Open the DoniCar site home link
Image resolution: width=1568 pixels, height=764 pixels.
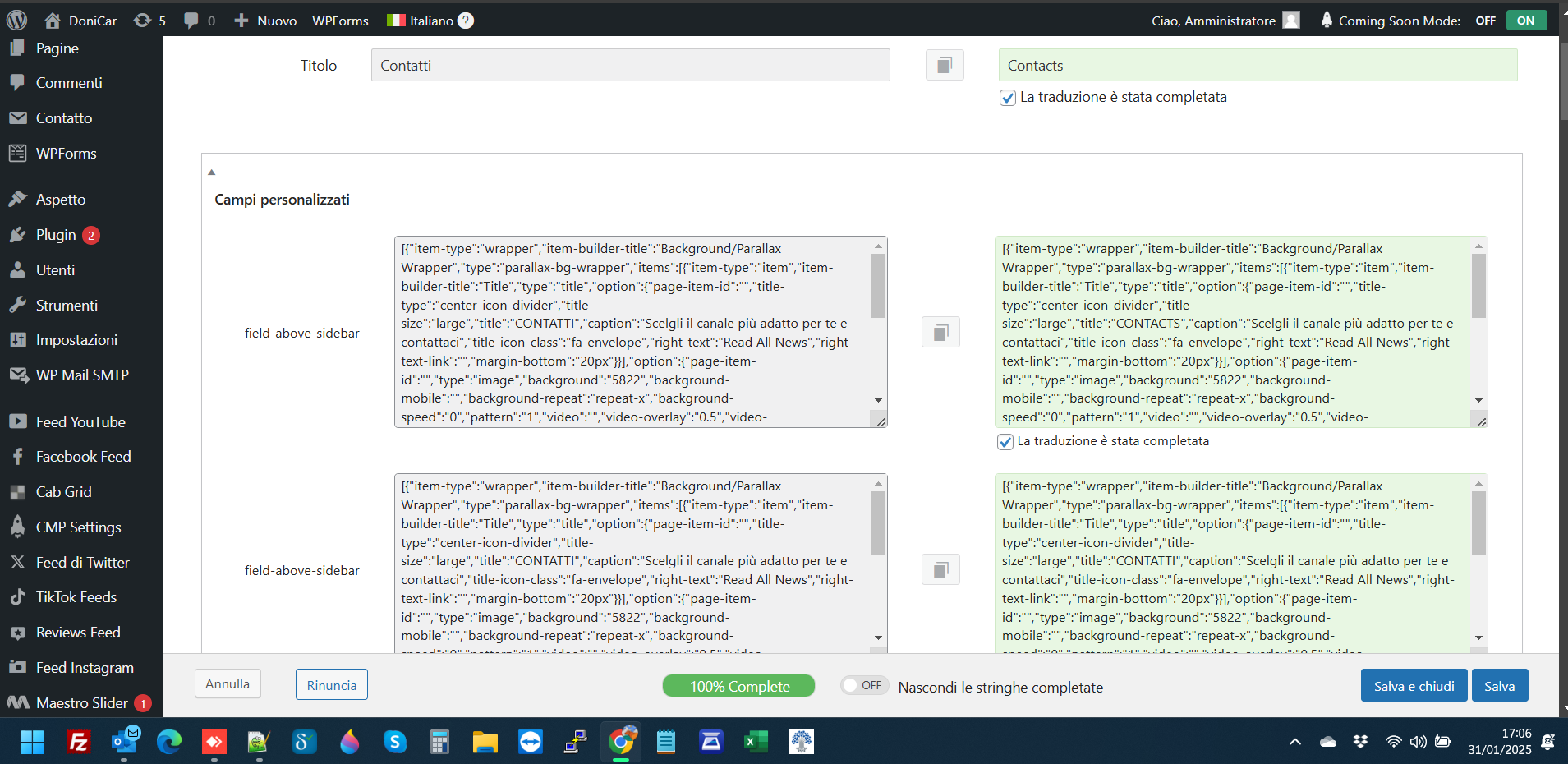pyautogui.click(x=80, y=21)
